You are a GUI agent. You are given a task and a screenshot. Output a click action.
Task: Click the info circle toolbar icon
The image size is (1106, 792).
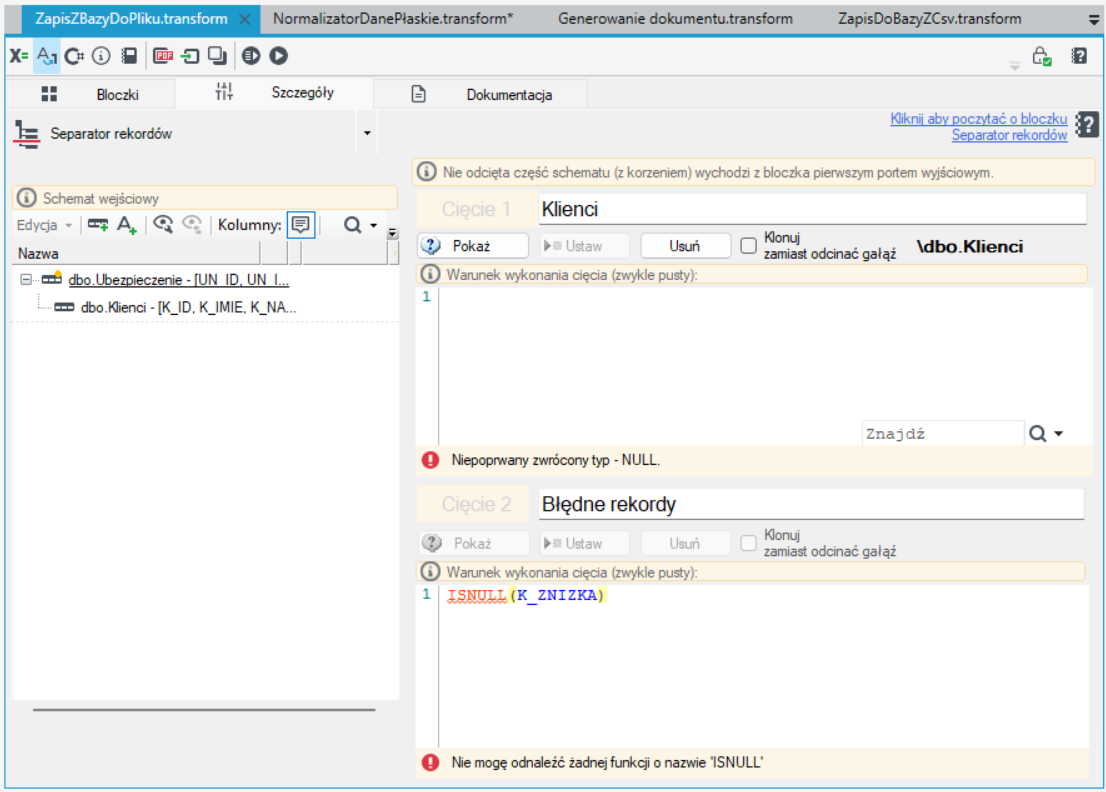coord(102,56)
